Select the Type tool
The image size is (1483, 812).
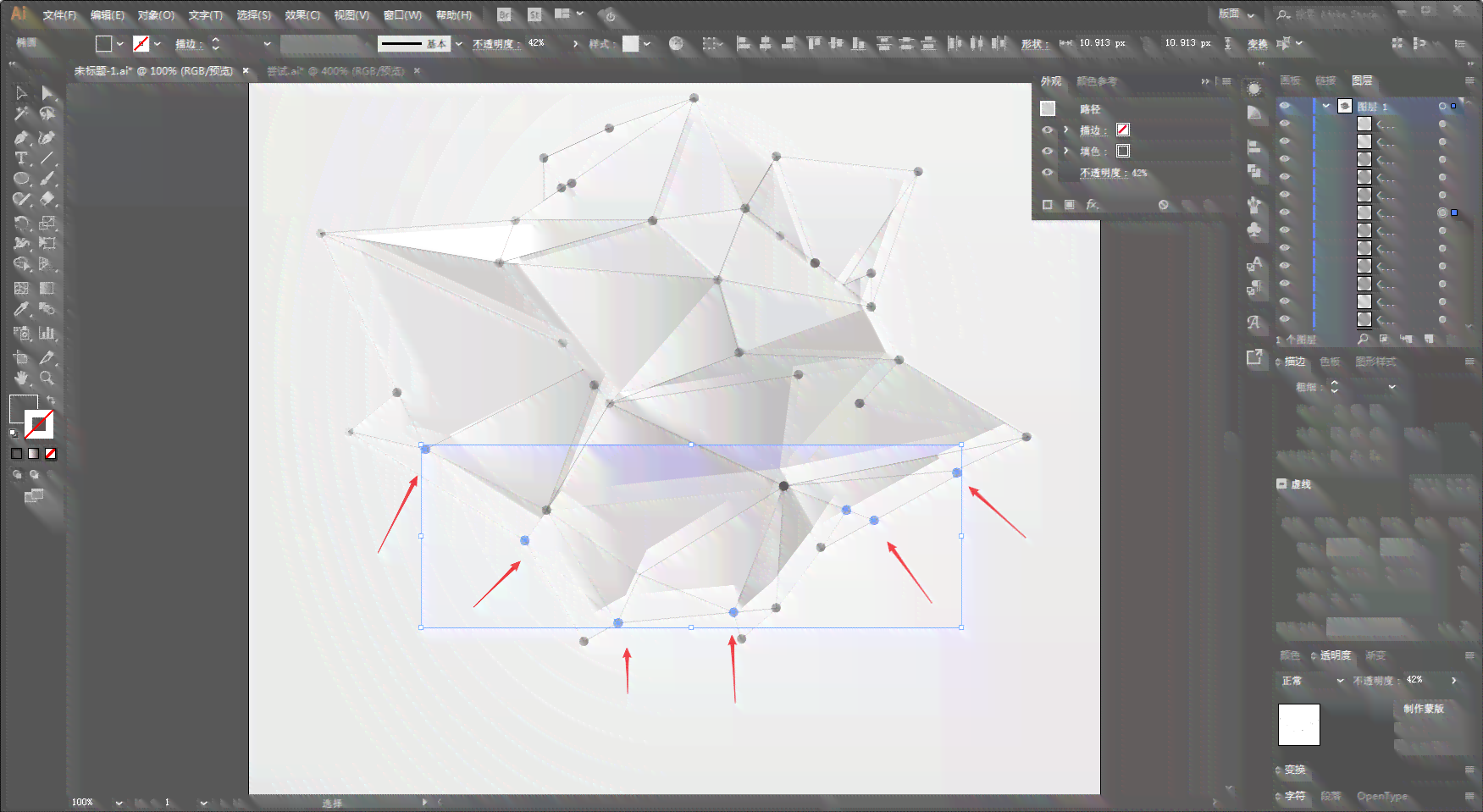click(x=21, y=158)
